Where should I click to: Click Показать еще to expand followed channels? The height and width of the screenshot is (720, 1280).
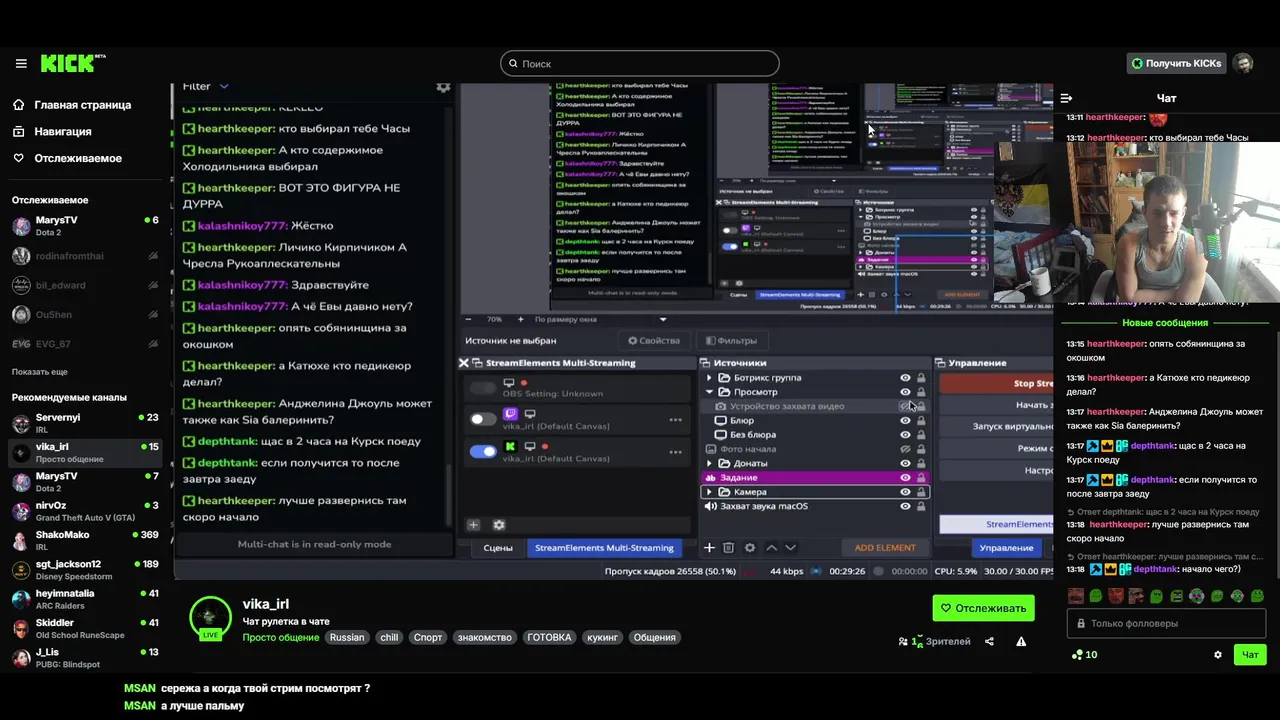point(40,372)
